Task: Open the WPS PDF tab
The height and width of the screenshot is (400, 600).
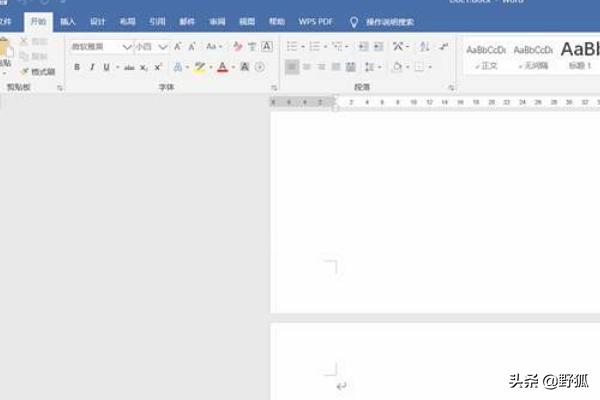Action: (316, 22)
